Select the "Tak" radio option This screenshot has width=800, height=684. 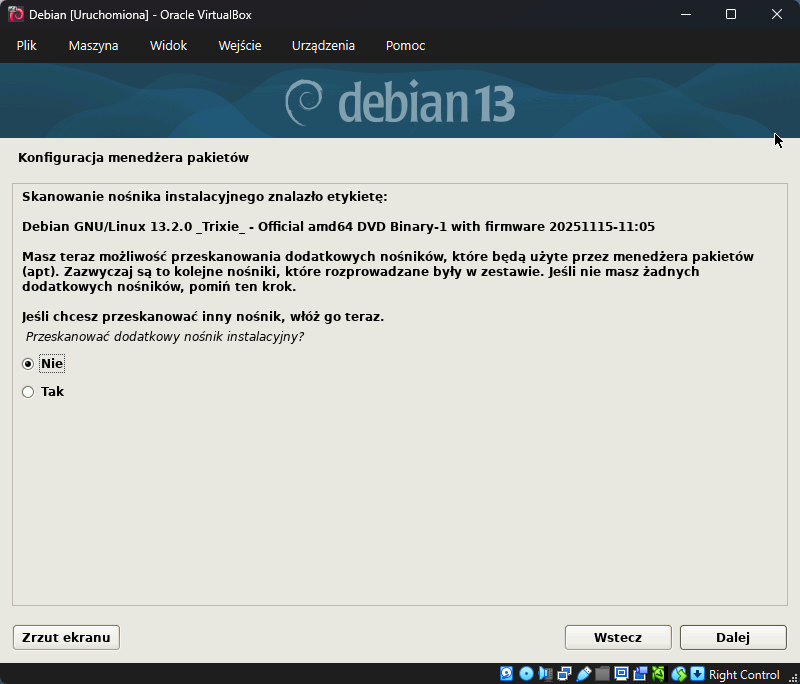tap(28, 392)
